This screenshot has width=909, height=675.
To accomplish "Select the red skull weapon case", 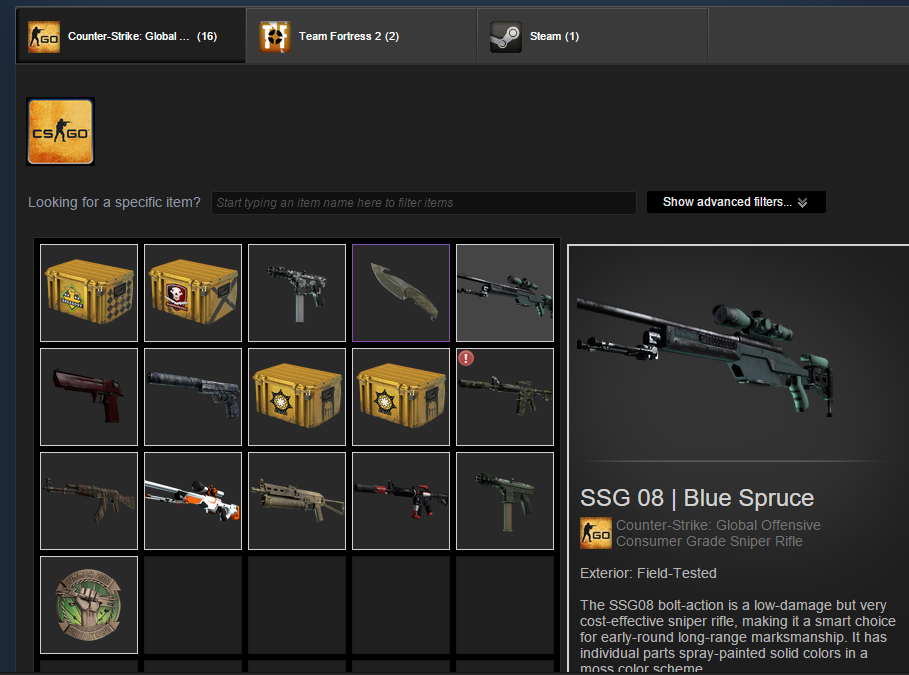I will click(x=192, y=293).
